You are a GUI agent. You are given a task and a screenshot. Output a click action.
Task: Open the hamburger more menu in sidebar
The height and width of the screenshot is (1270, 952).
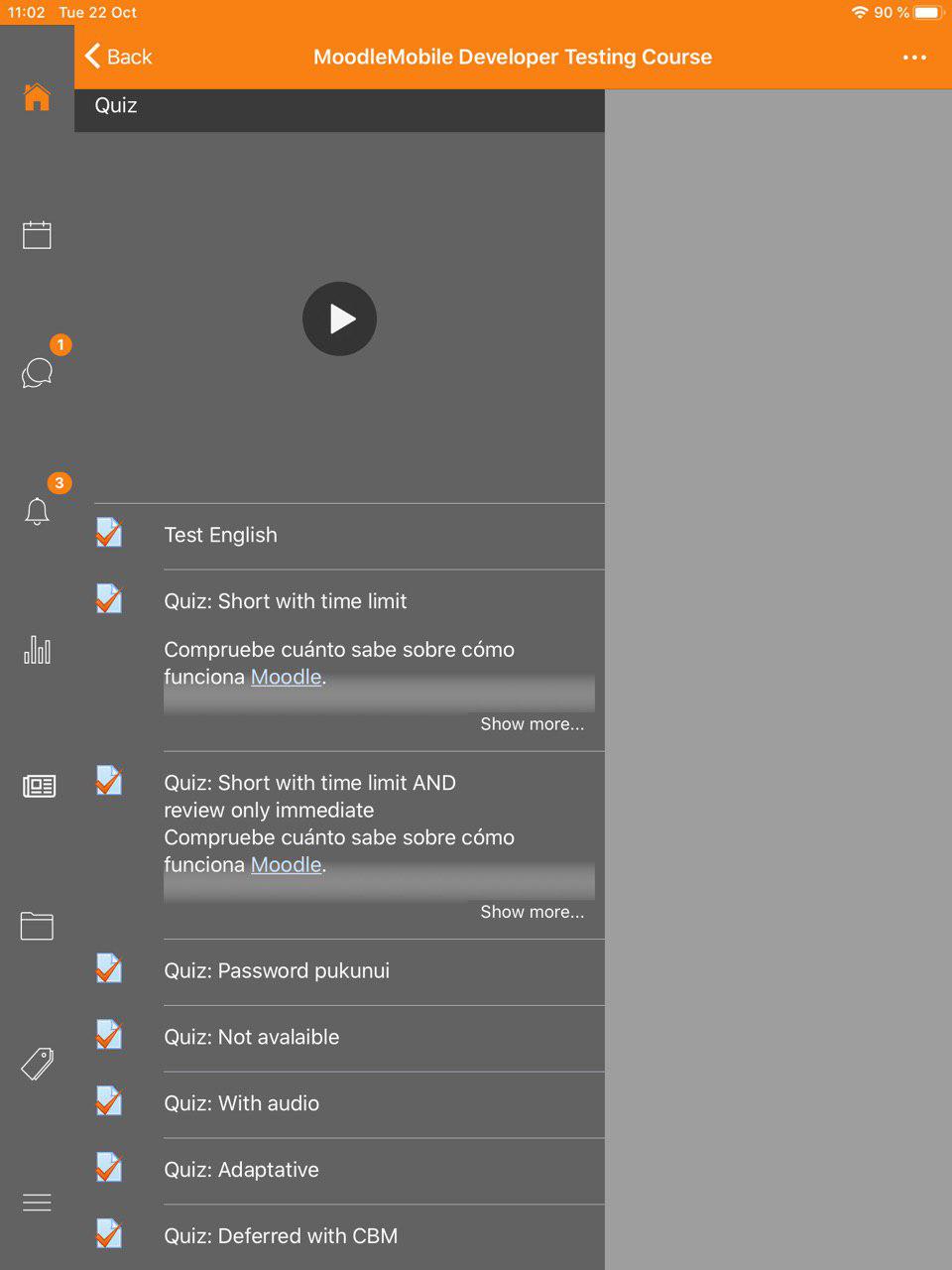pos(37,1203)
